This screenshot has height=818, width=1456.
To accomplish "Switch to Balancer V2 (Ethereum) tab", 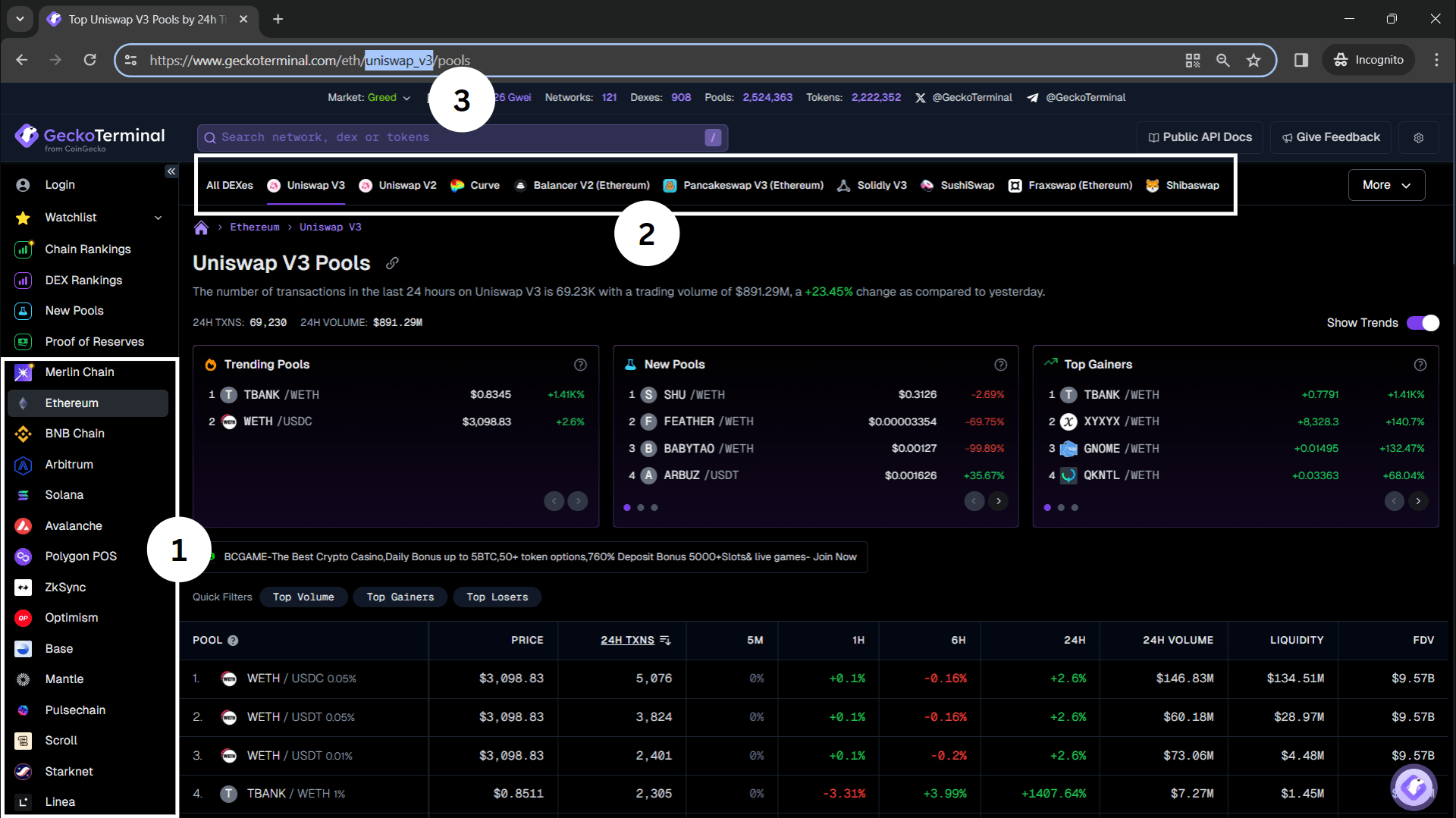I will tap(582, 186).
